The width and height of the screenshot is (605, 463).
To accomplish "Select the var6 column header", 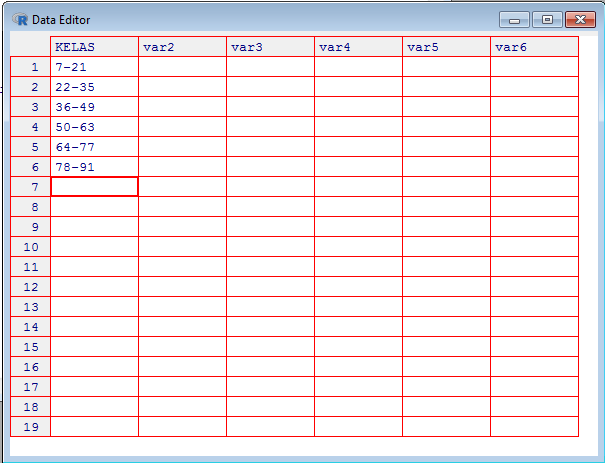I will (x=534, y=47).
